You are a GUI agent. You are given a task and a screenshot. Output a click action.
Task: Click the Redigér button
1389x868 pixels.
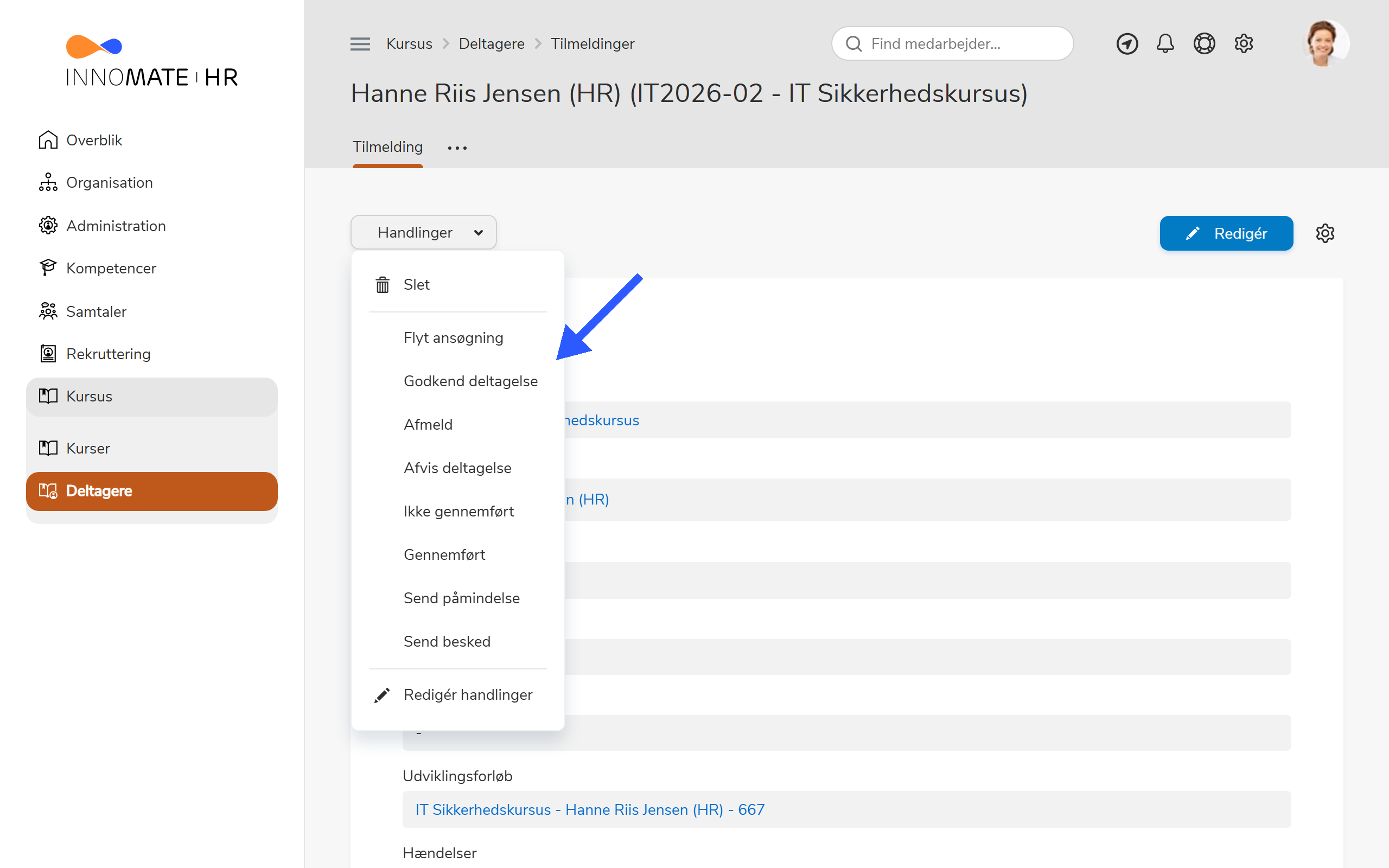tap(1226, 233)
